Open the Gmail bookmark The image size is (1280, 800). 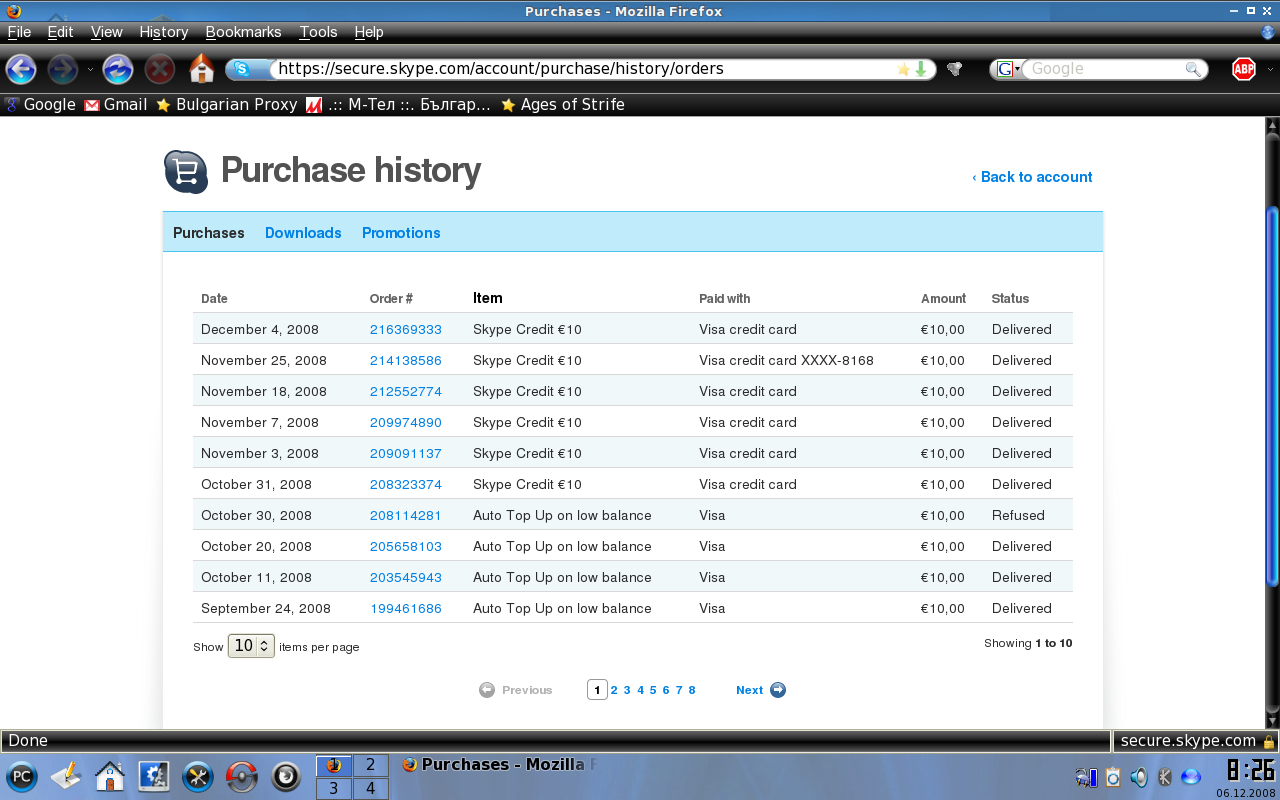pyautogui.click(x=116, y=104)
